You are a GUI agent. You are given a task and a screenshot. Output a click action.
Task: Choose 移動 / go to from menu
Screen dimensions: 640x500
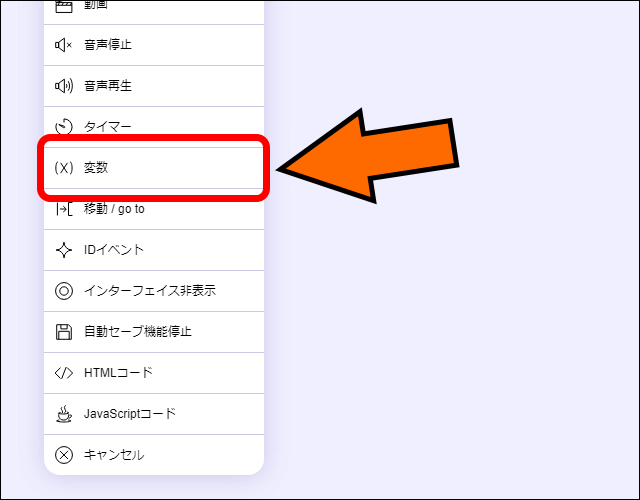pos(154,209)
